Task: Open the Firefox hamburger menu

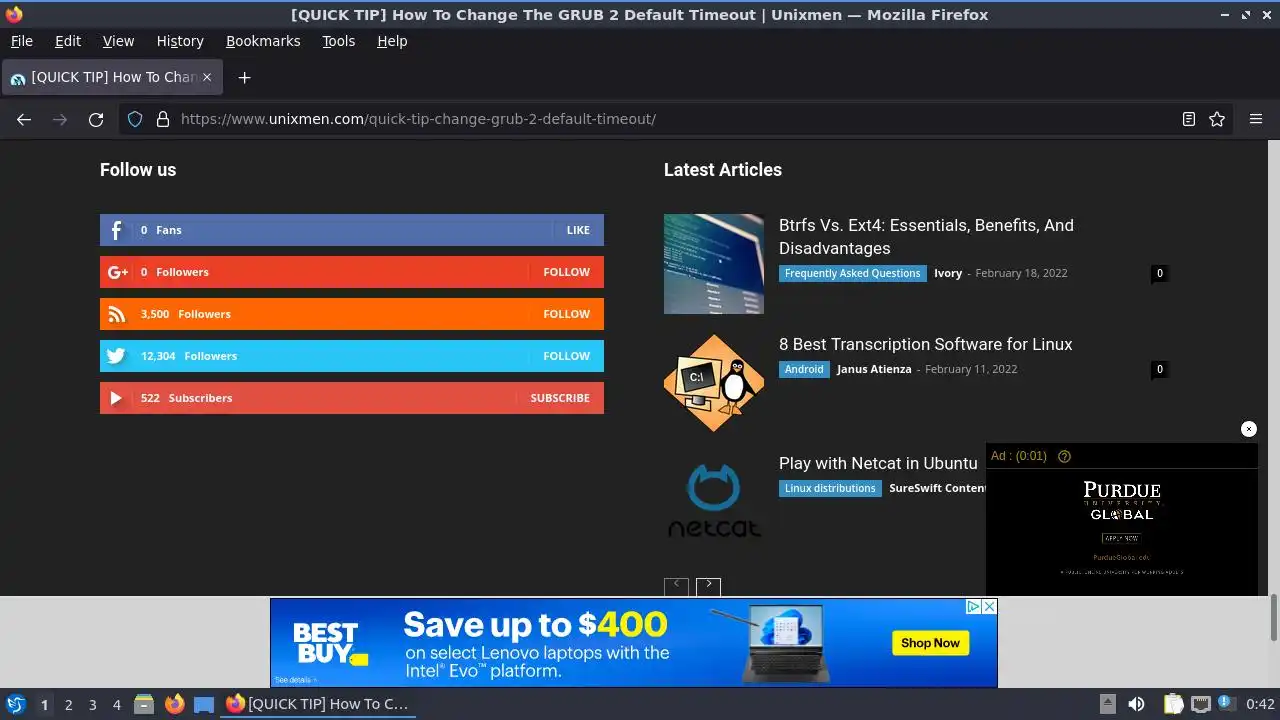Action: [x=1256, y=119]
